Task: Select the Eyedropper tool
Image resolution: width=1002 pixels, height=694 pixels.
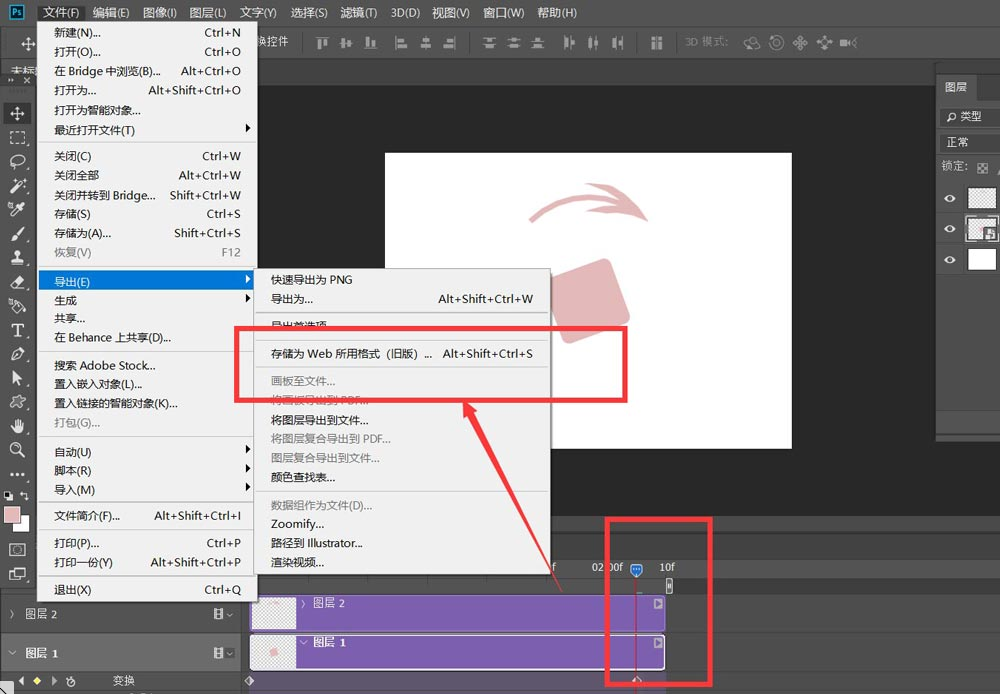Action: tap(17, 209)
